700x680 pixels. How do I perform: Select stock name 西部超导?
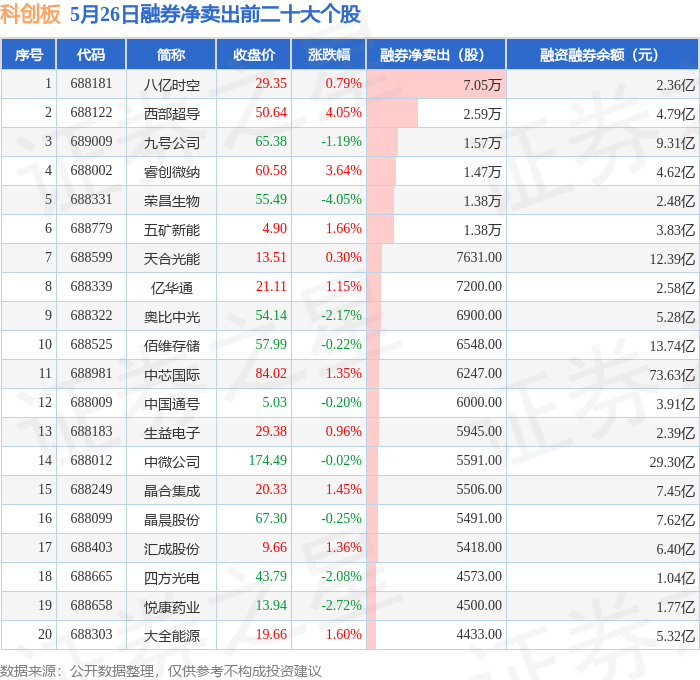pos(172,113)
